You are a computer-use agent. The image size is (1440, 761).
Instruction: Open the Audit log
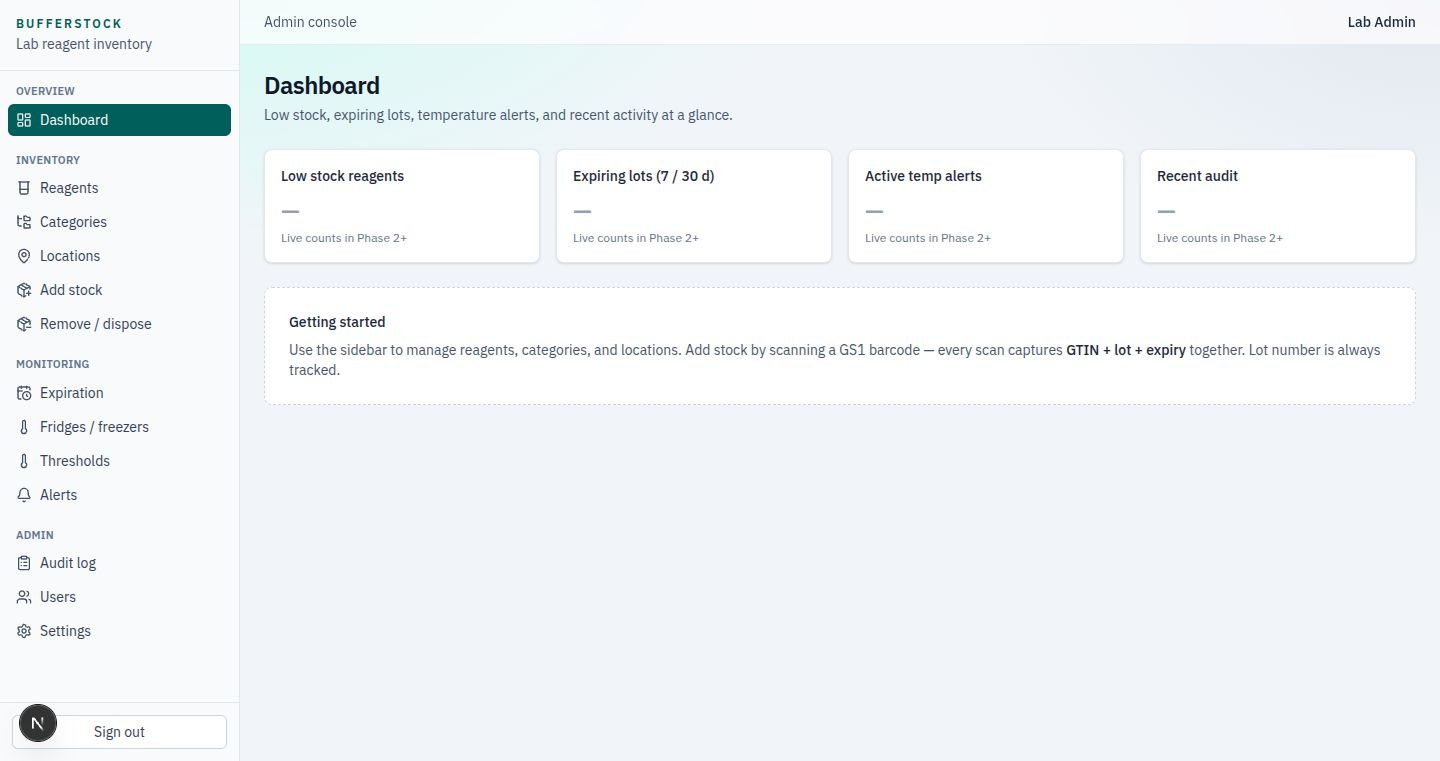(x=119, y=563)
